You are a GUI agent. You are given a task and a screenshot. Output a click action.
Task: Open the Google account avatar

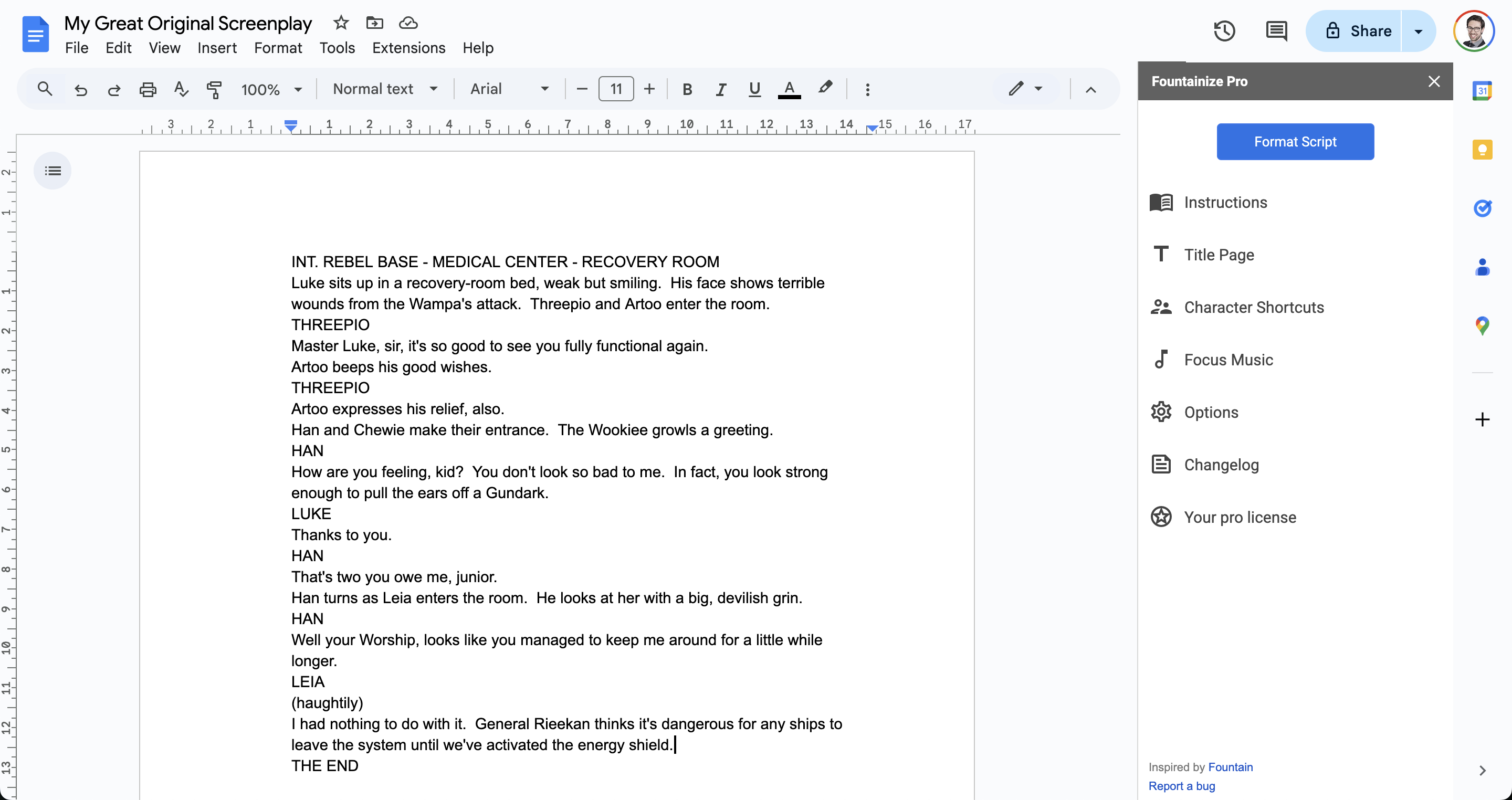(x=1473, y=31)
